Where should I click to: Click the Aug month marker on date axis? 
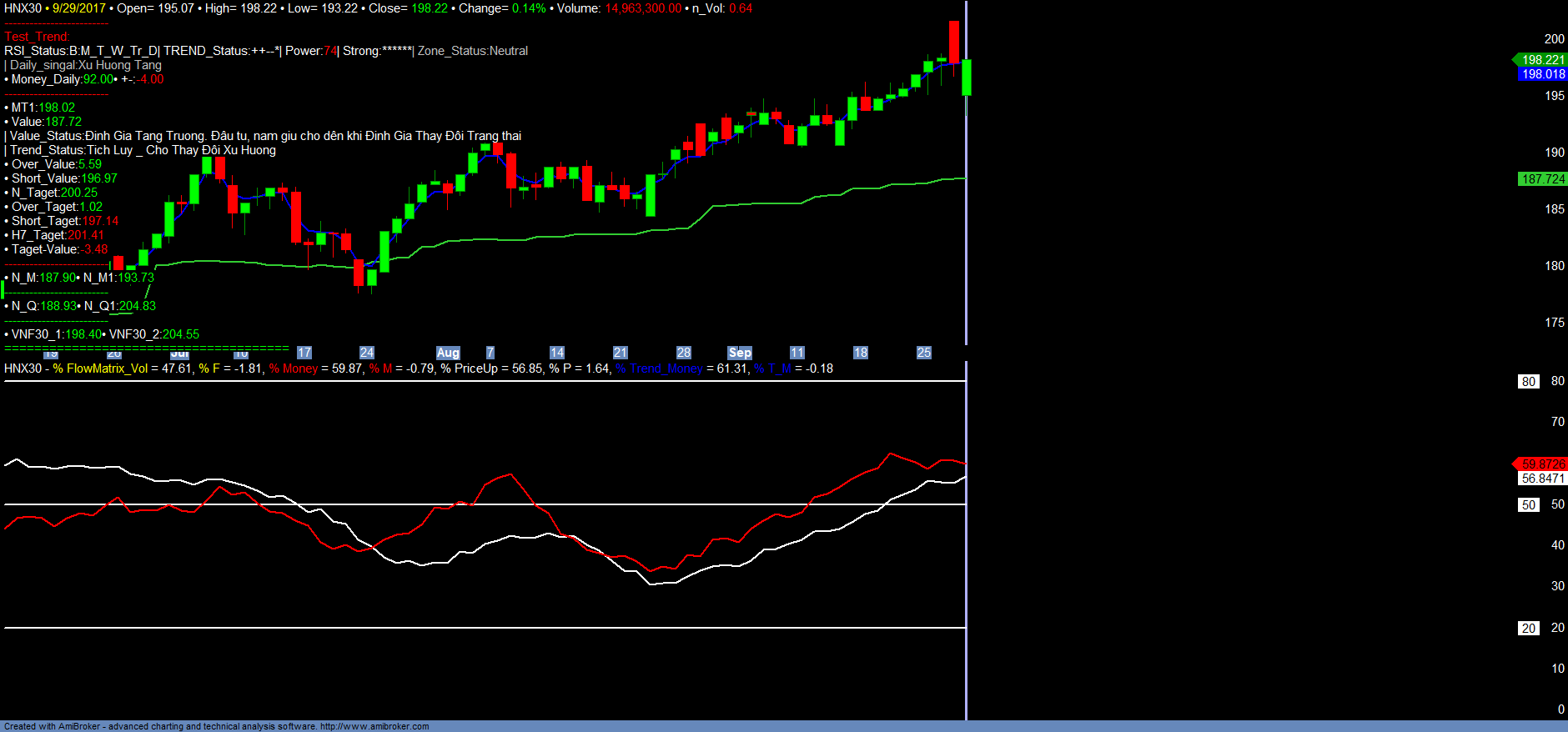pyautogui.click(x=448, y=353)
